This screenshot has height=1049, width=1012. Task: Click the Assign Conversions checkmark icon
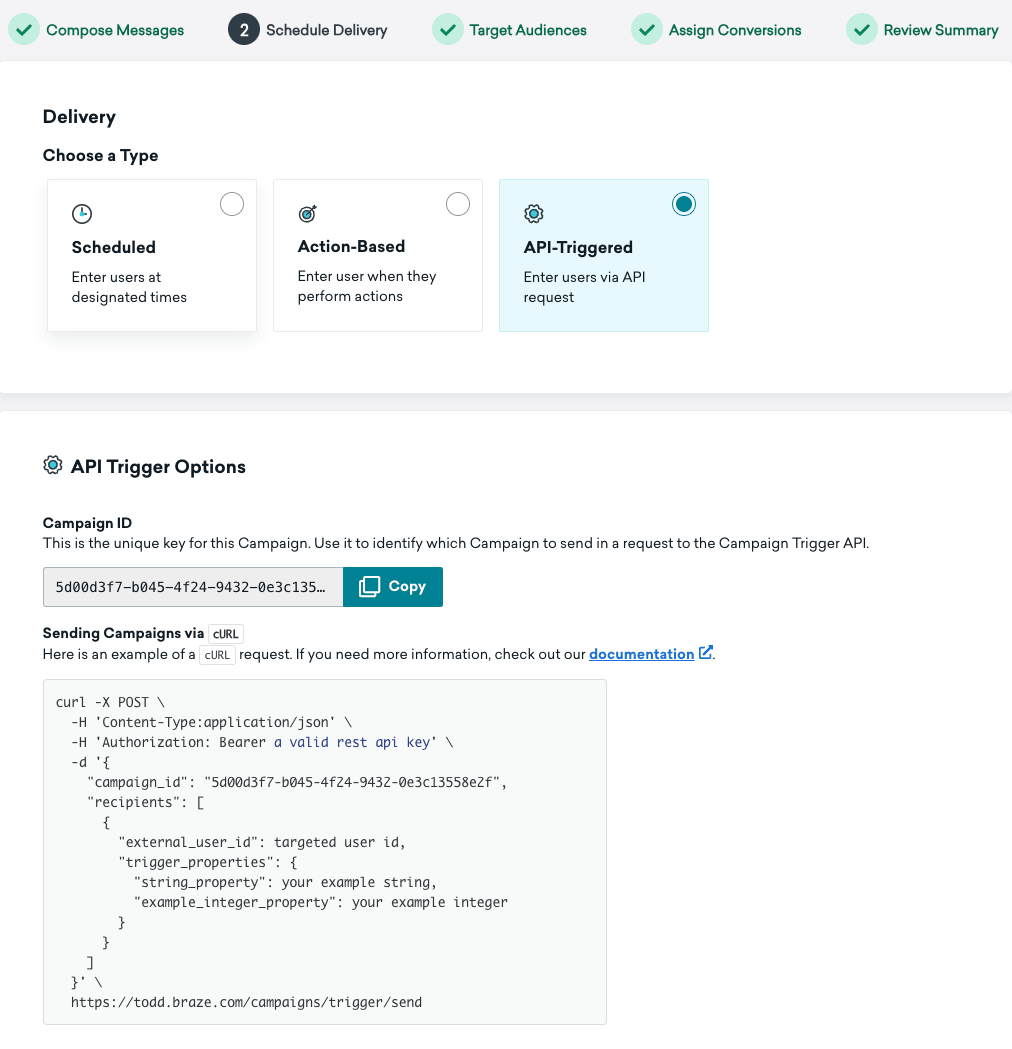coord(647,30)
